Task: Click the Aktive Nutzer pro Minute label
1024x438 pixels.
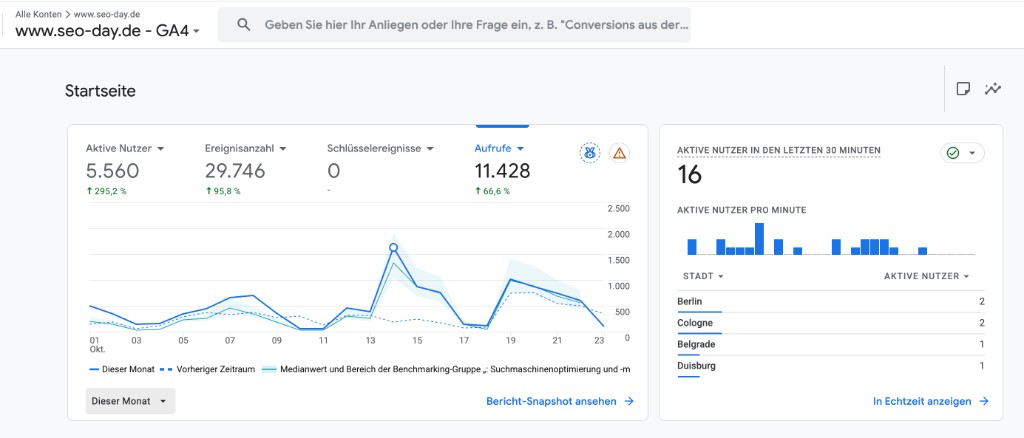Action: (x=741, y=210)
